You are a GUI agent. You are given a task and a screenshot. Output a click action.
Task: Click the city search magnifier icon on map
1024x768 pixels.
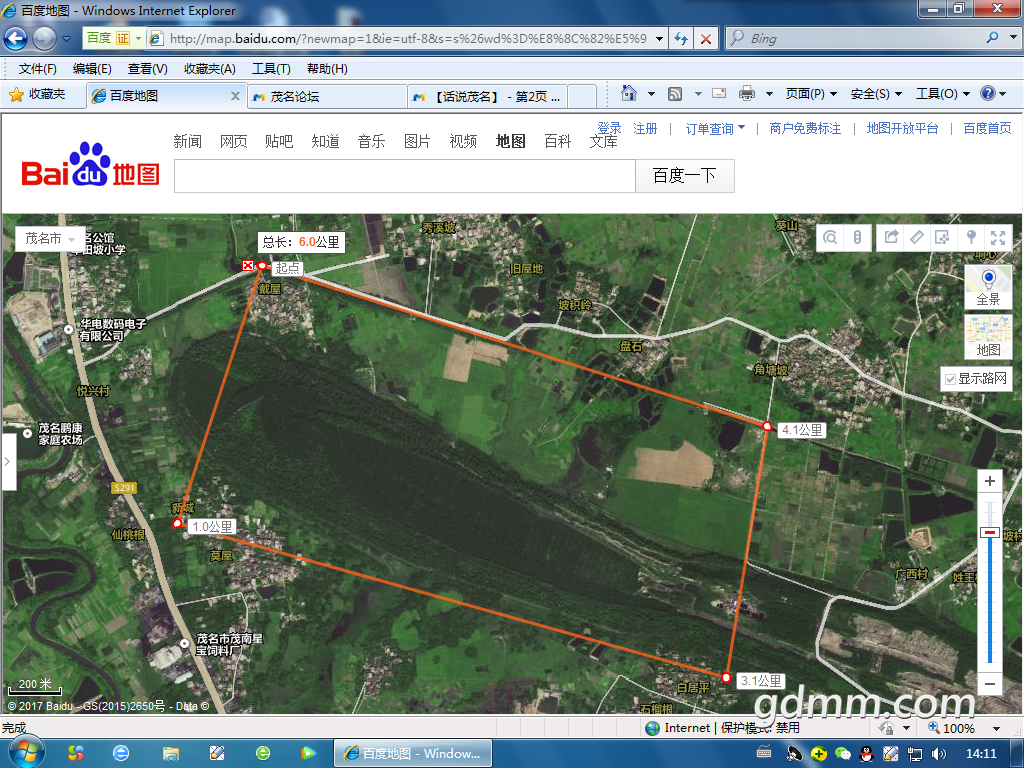pos(830,237)
